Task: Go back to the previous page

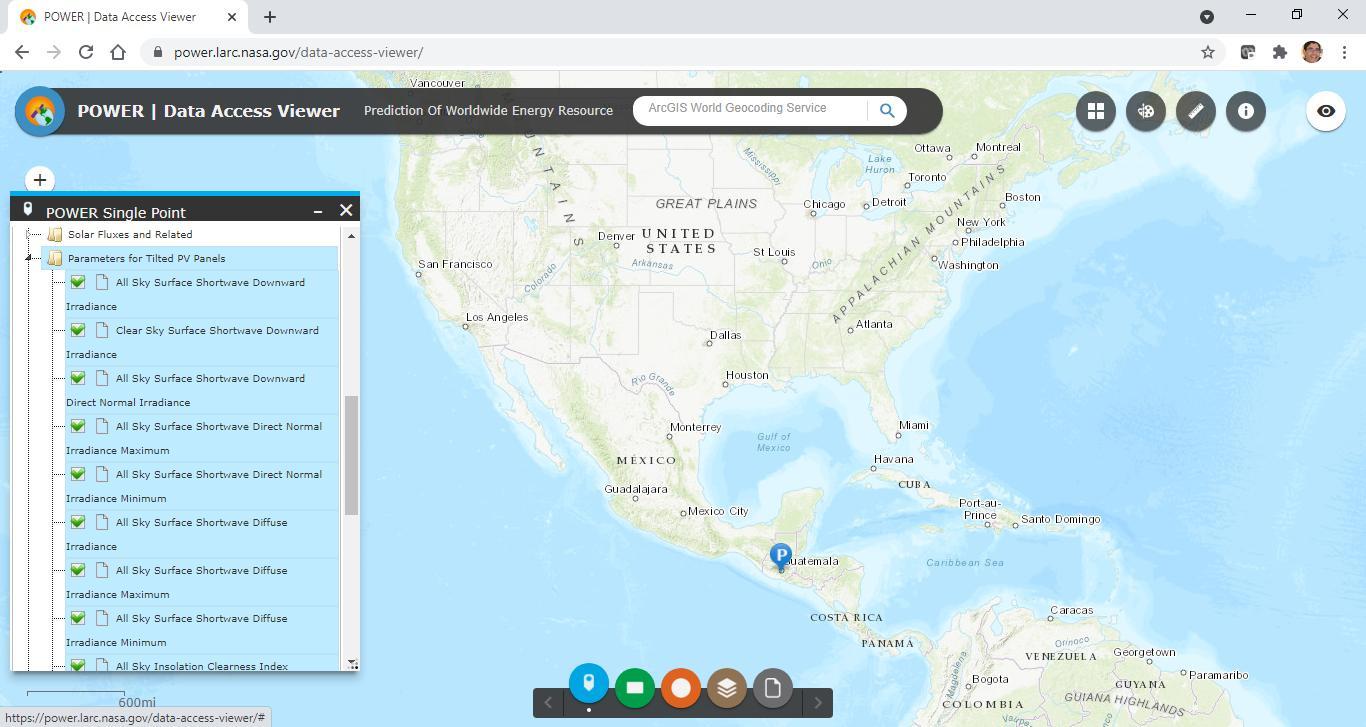Action: tap(22, 52)
